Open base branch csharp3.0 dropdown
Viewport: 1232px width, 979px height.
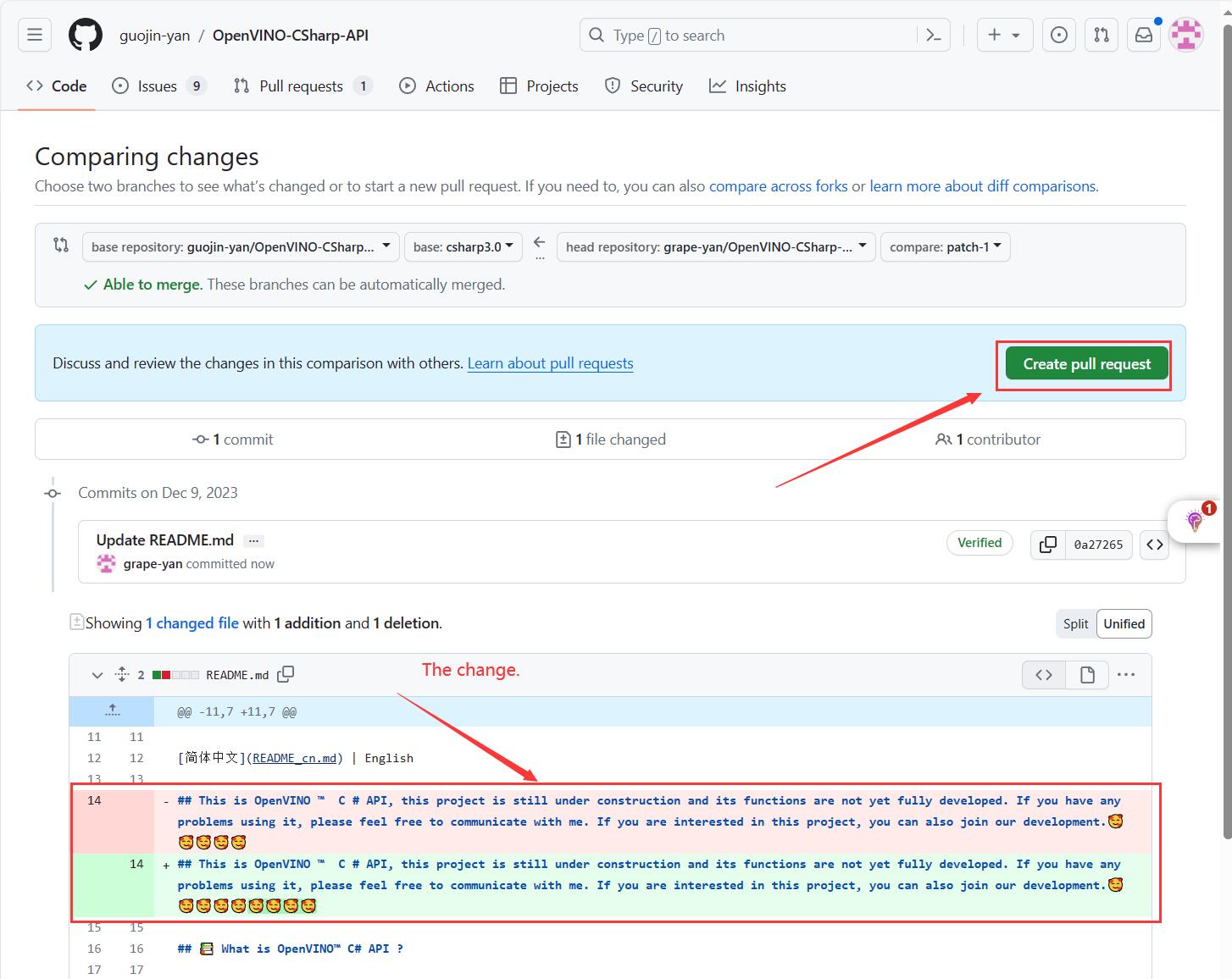463,246
